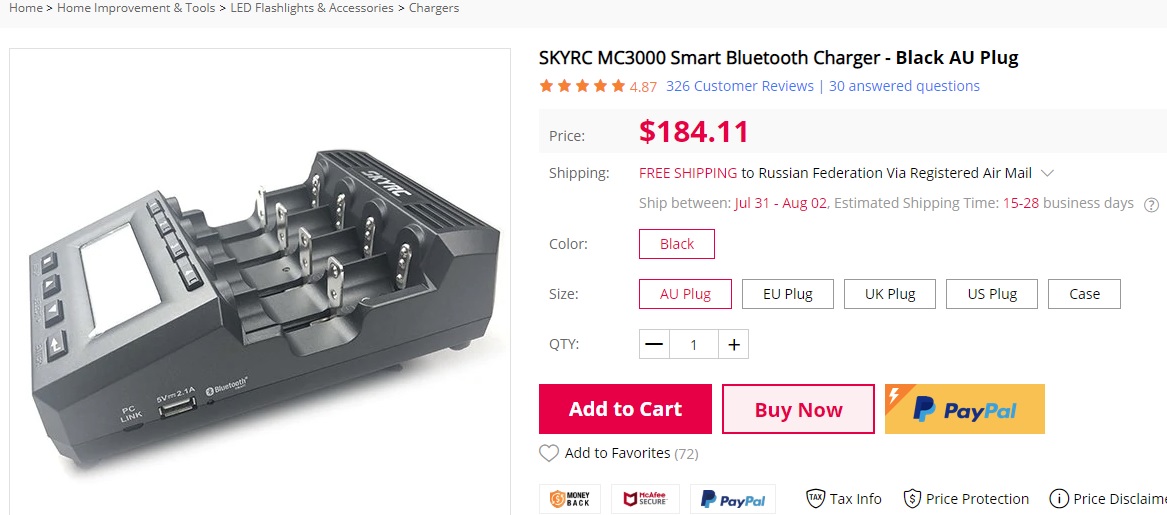Click the small PayPal badge icon
1167x515 pixels.
(733, 499)
